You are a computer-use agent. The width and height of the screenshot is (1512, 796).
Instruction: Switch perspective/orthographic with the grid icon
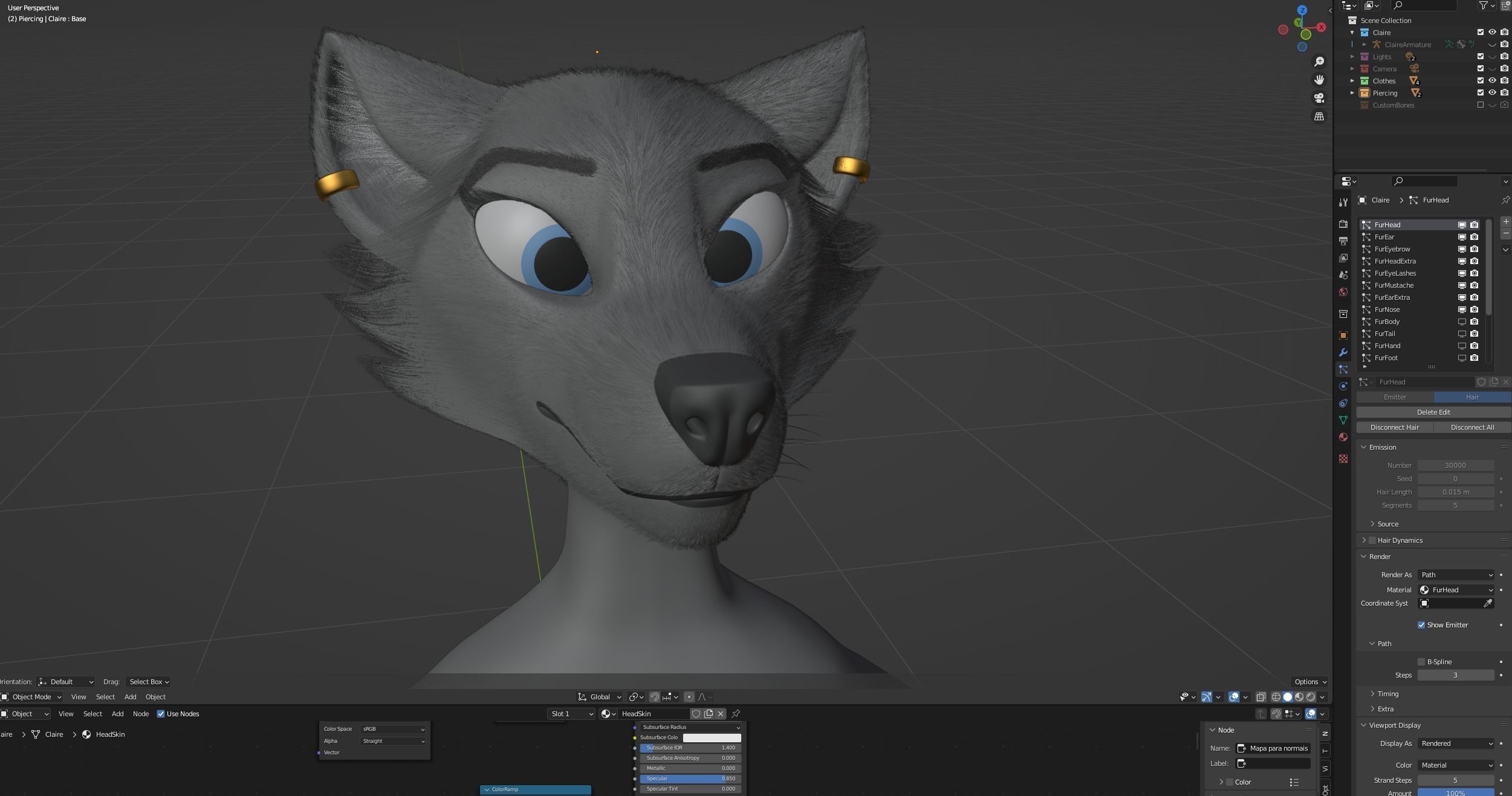point(1319,116)
